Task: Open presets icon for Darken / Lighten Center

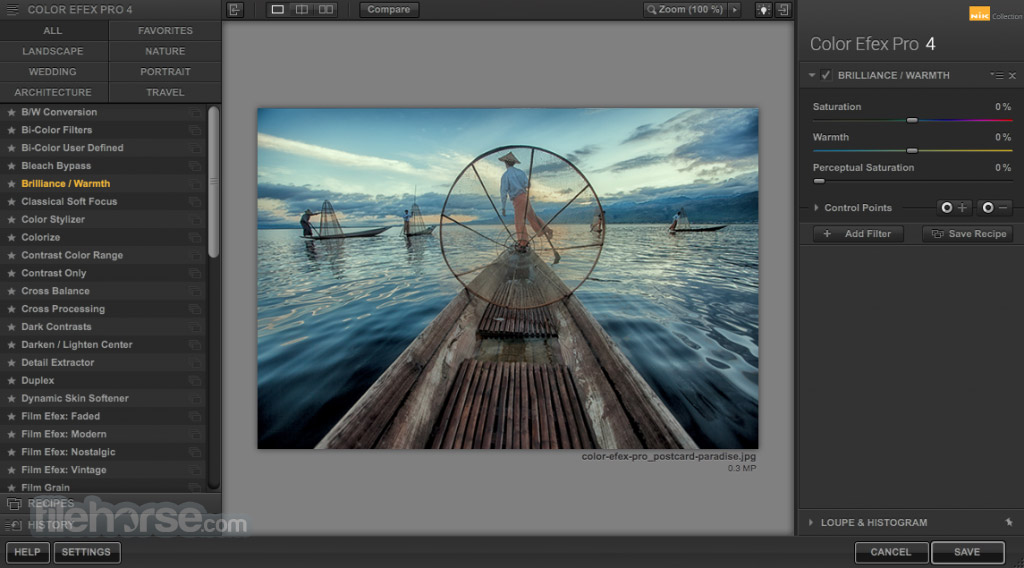Action: [195, 345]
